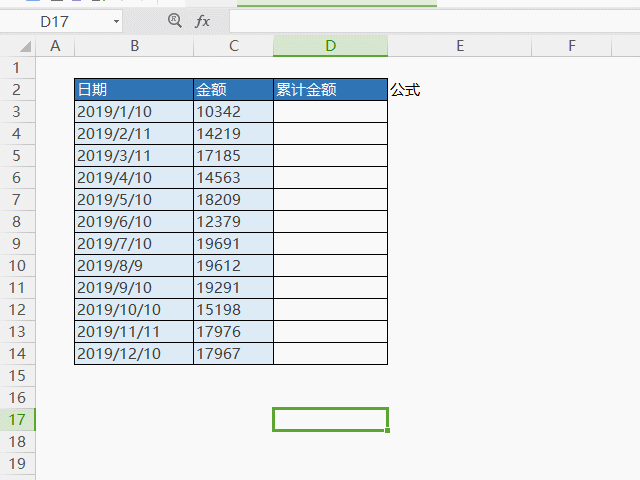640x480 pixels.
Task: Select the amount cell 15198
Action: tap(233, 310)
